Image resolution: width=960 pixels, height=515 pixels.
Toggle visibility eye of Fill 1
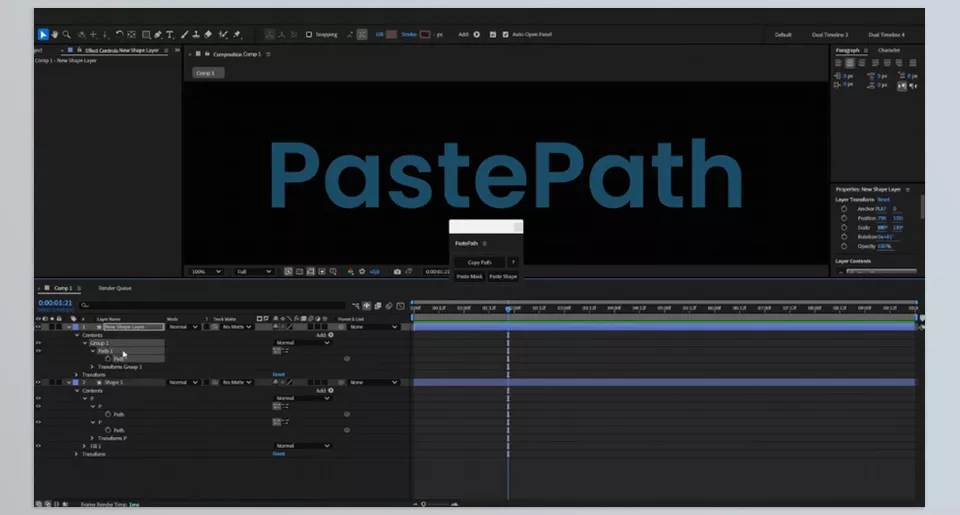click(39, 446)
